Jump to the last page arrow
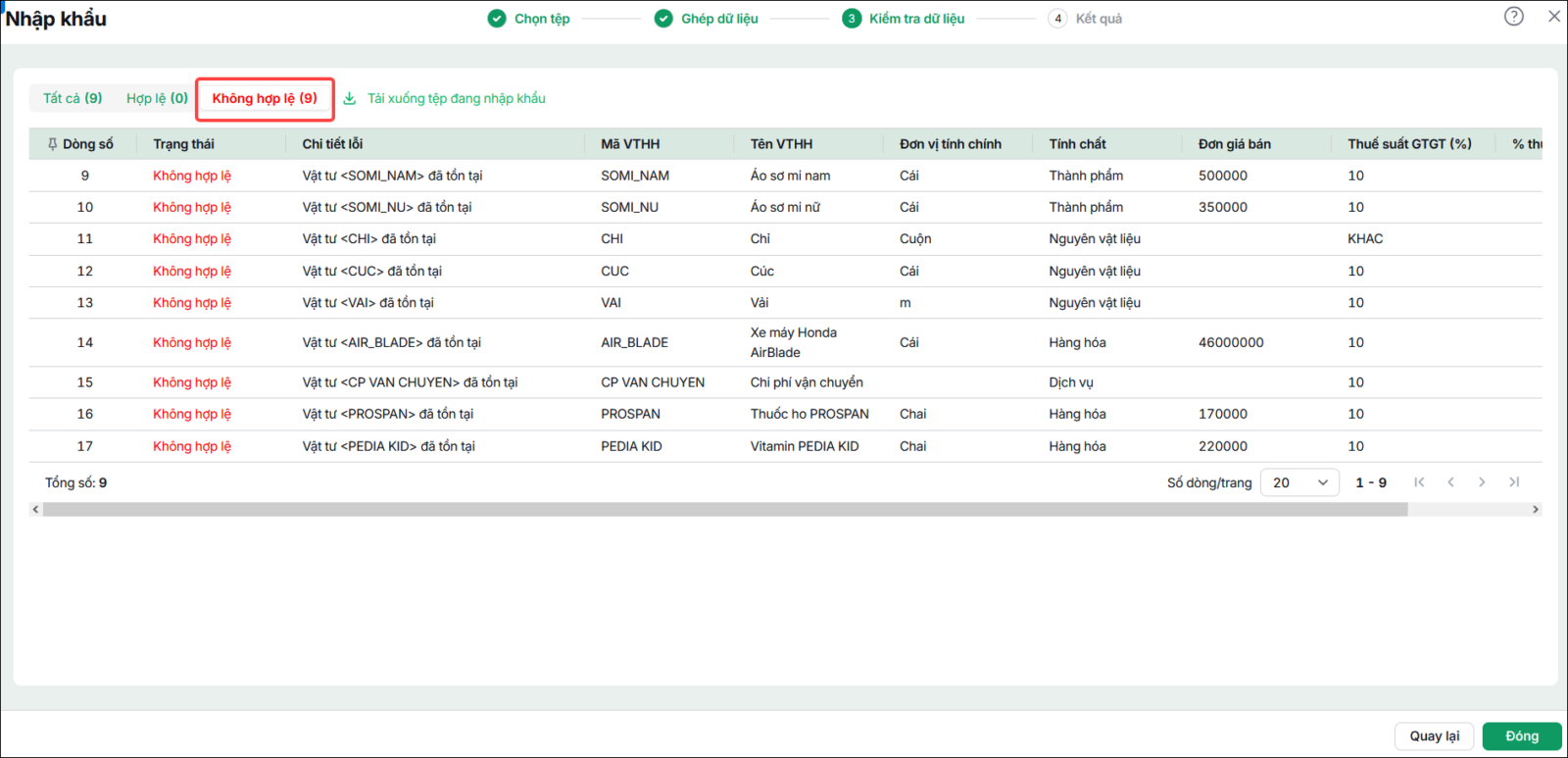Viewport: 1568px width, 758px height. [x=1514, y=482]
